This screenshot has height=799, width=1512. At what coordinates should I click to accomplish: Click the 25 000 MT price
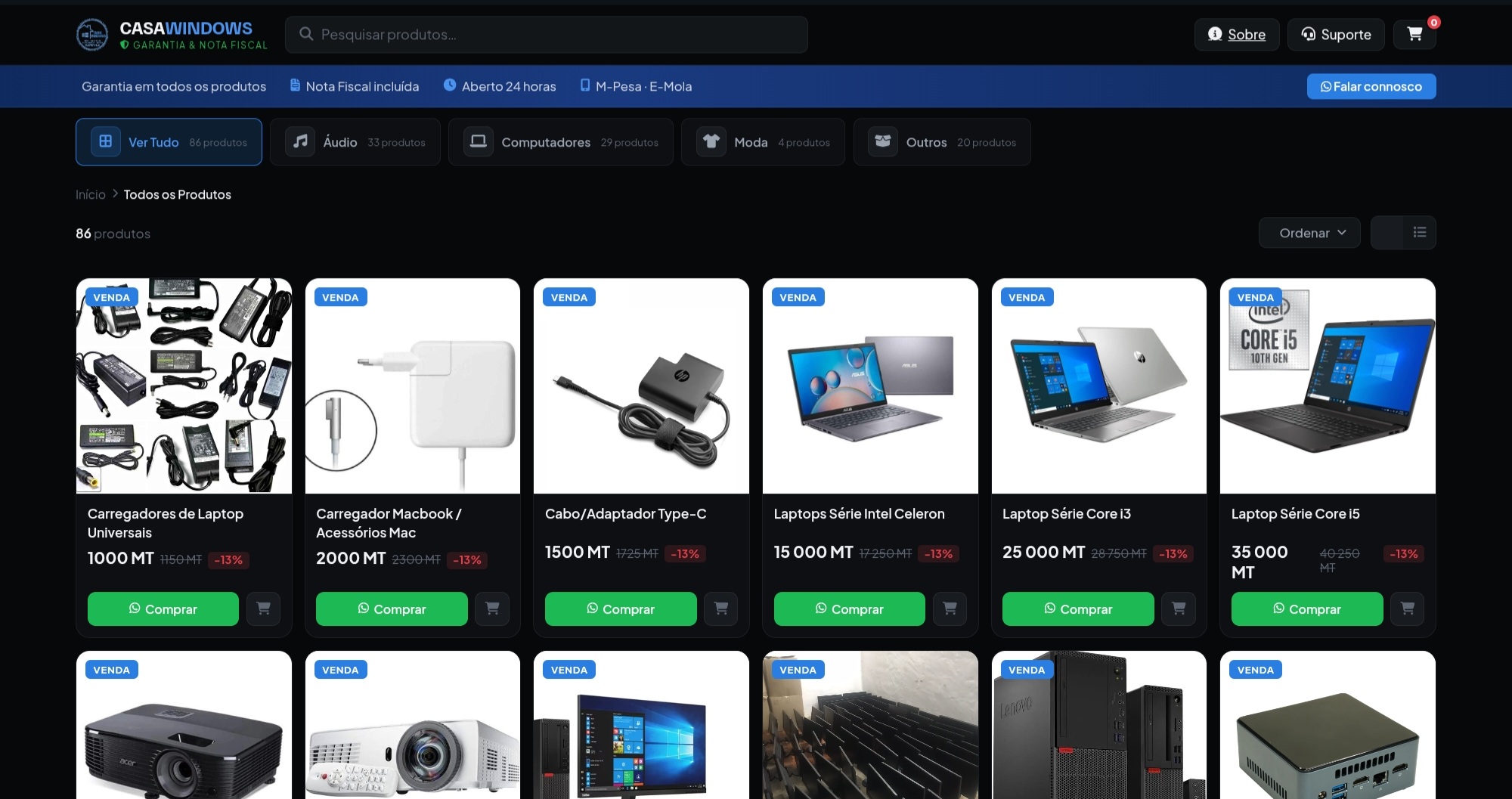coord(1044,553)
